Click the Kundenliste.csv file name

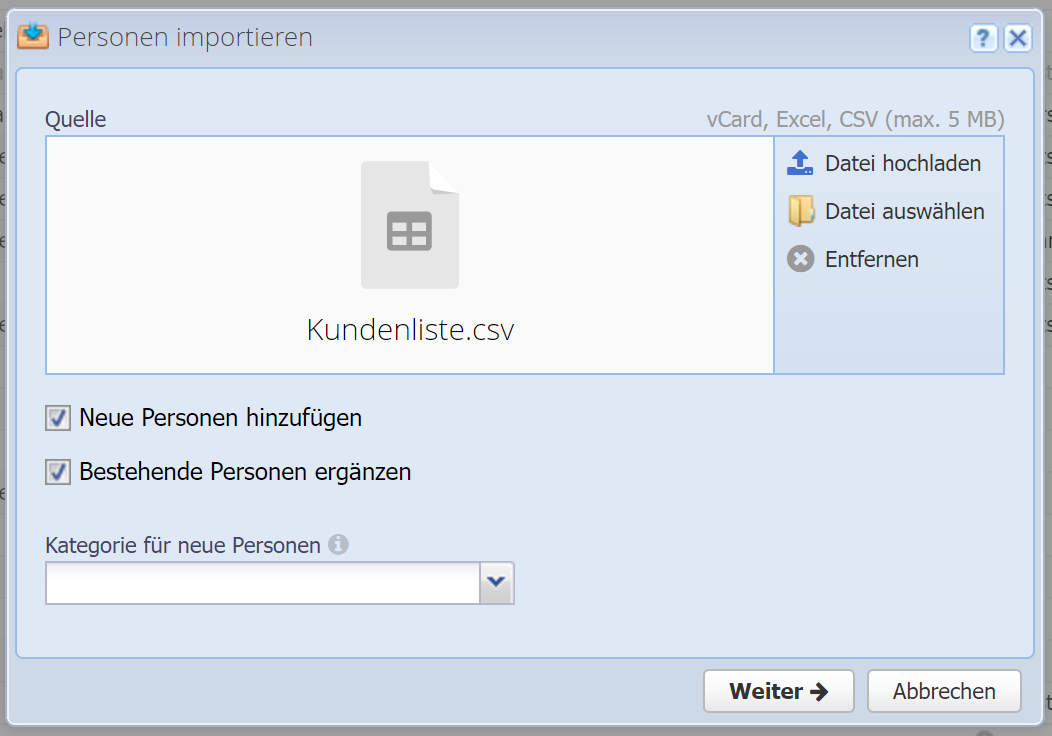[x=410, y=330]
